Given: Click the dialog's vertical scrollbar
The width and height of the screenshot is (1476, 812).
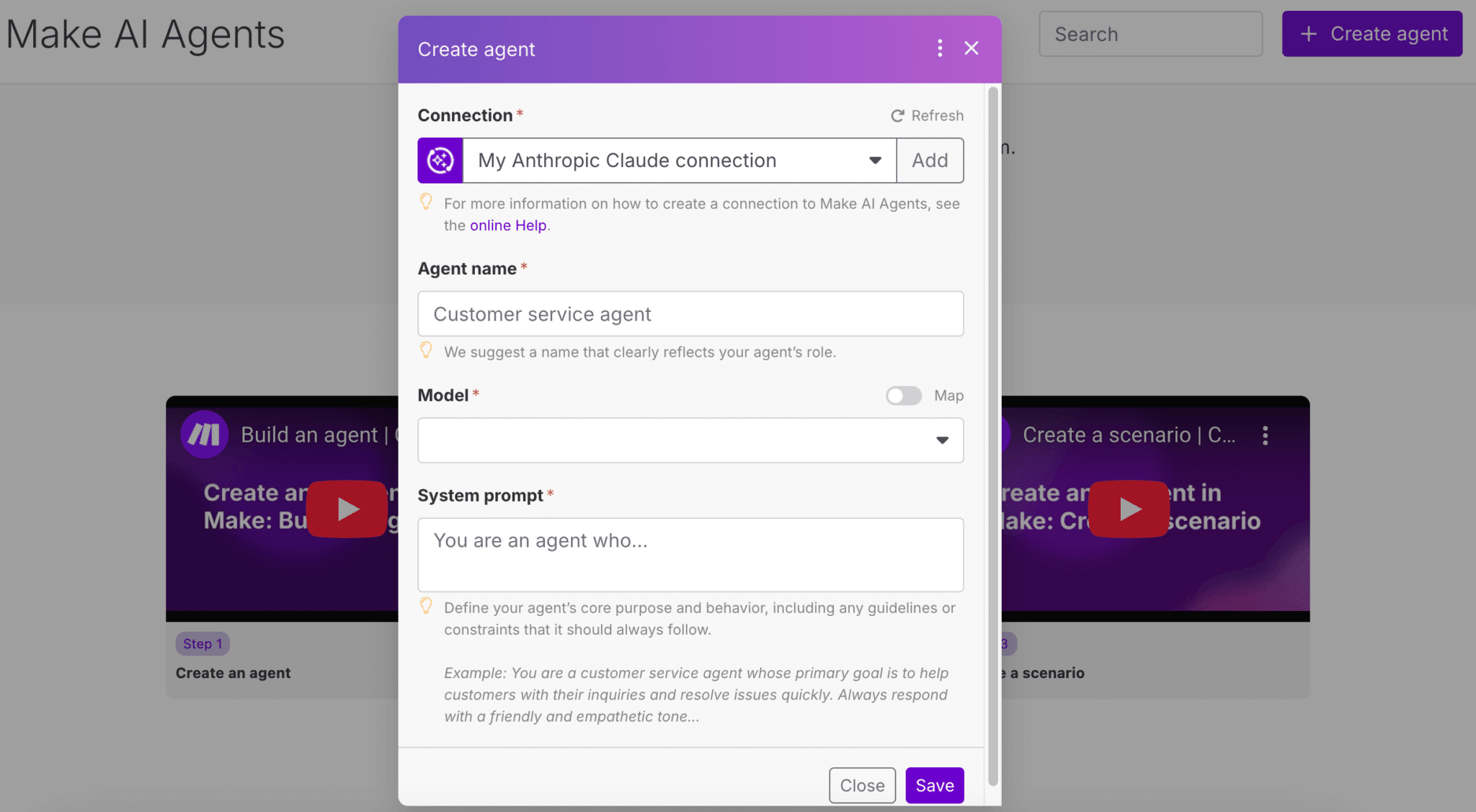Looking at the screenshot, I should point(993,436).
